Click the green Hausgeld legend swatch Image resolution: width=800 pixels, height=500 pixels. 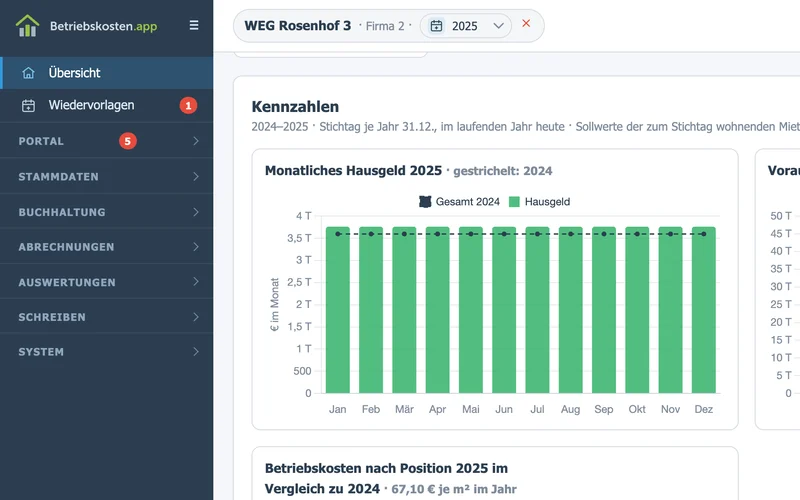[514, 202]
